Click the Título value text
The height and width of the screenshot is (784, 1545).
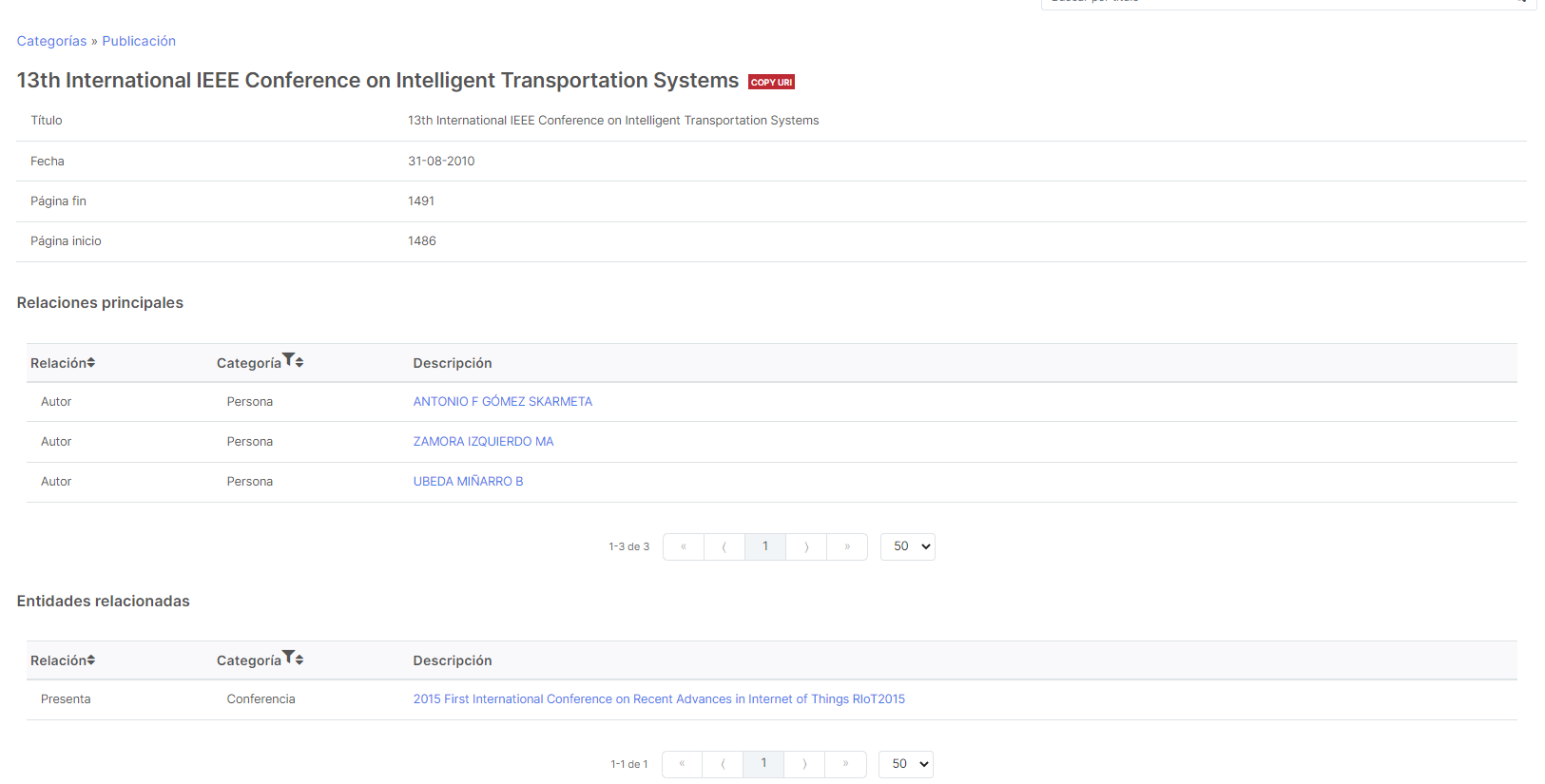click(613, 121)
